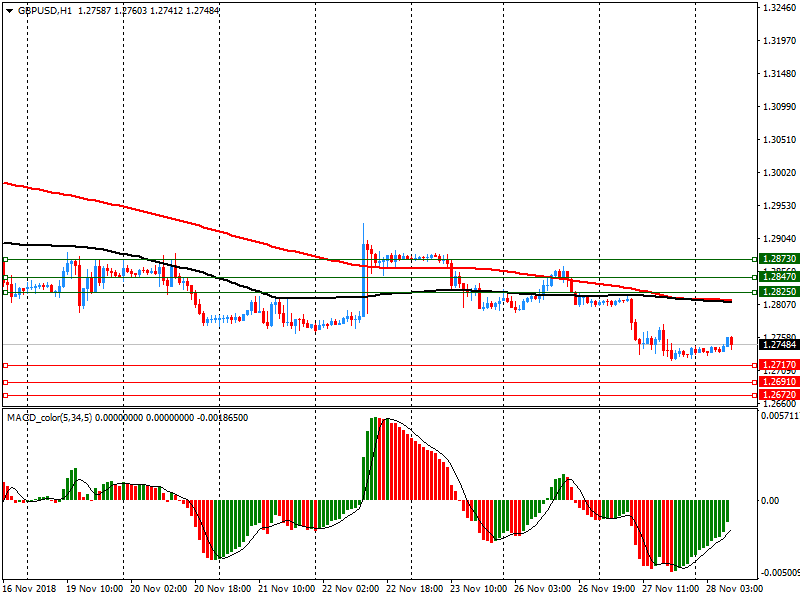Click the latest candle near 28 Nov 03:00
This screenshot has height=600, width=800.
tap(731, 342)
